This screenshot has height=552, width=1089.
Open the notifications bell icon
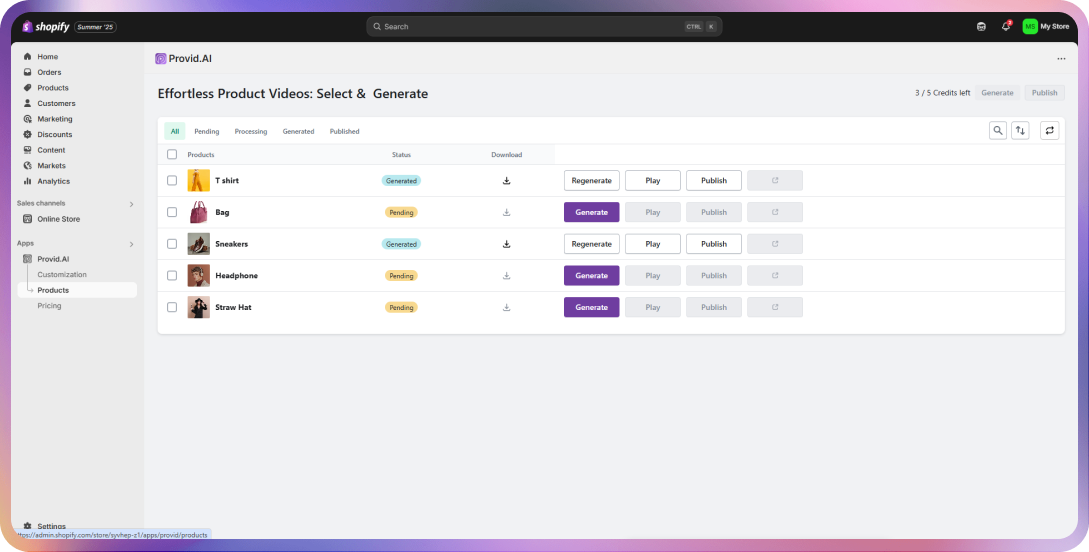click(1006, 27)
